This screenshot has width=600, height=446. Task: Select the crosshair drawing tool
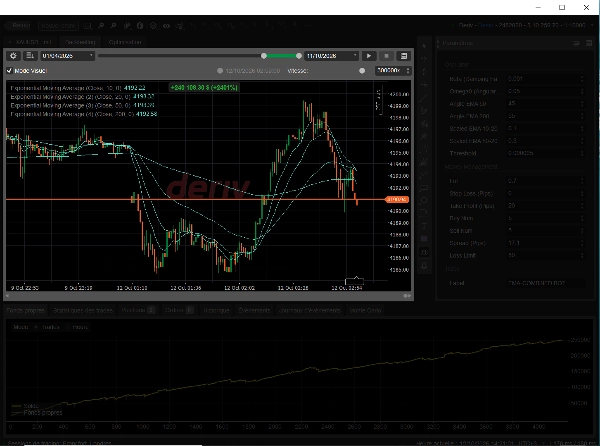click(424, 59)
